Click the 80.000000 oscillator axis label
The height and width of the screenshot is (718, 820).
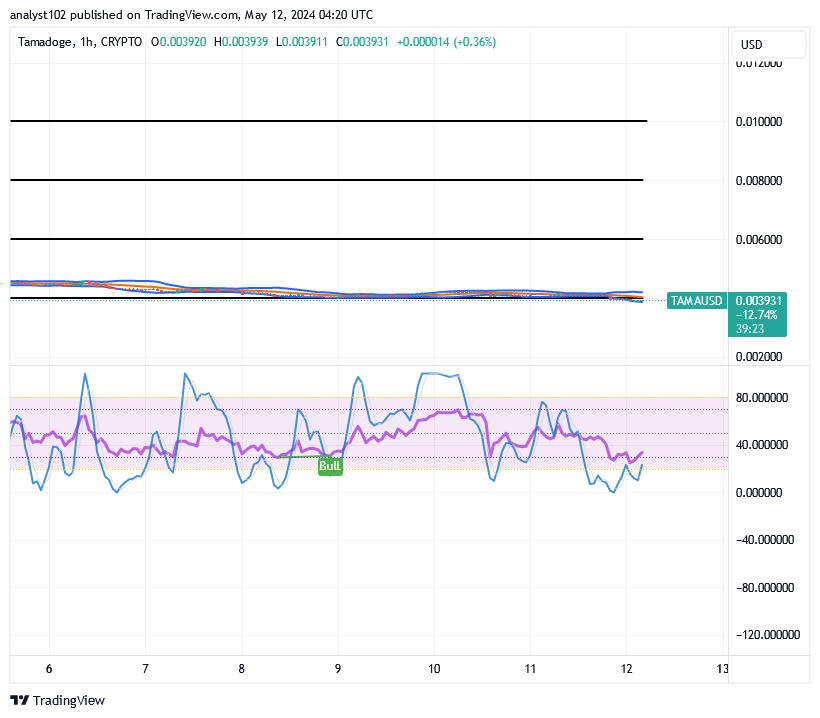761,398
